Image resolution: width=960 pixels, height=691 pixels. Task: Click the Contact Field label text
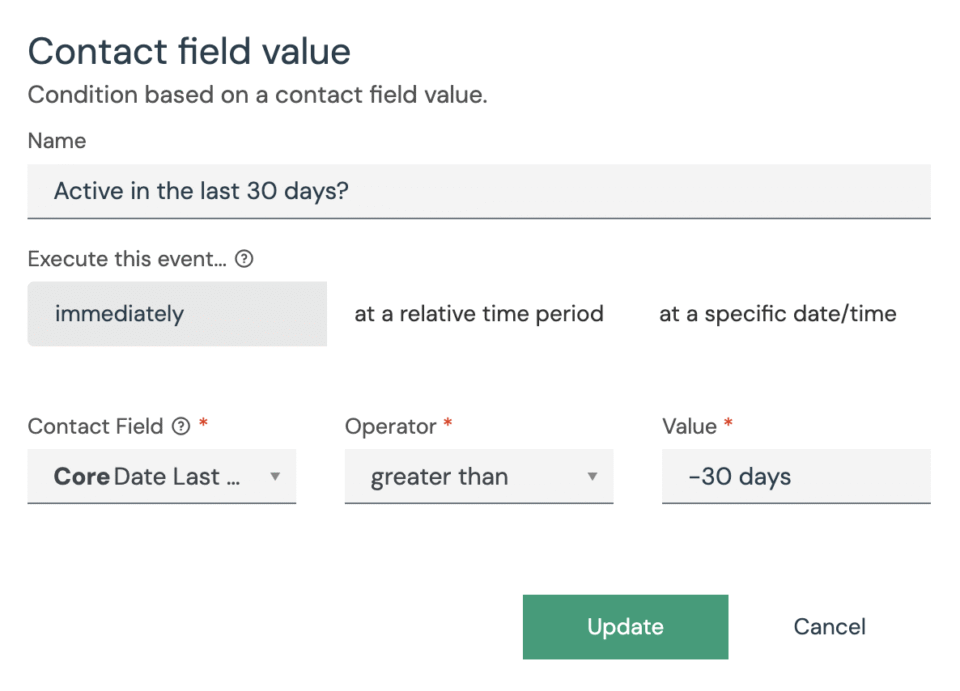tap(95, 427)
